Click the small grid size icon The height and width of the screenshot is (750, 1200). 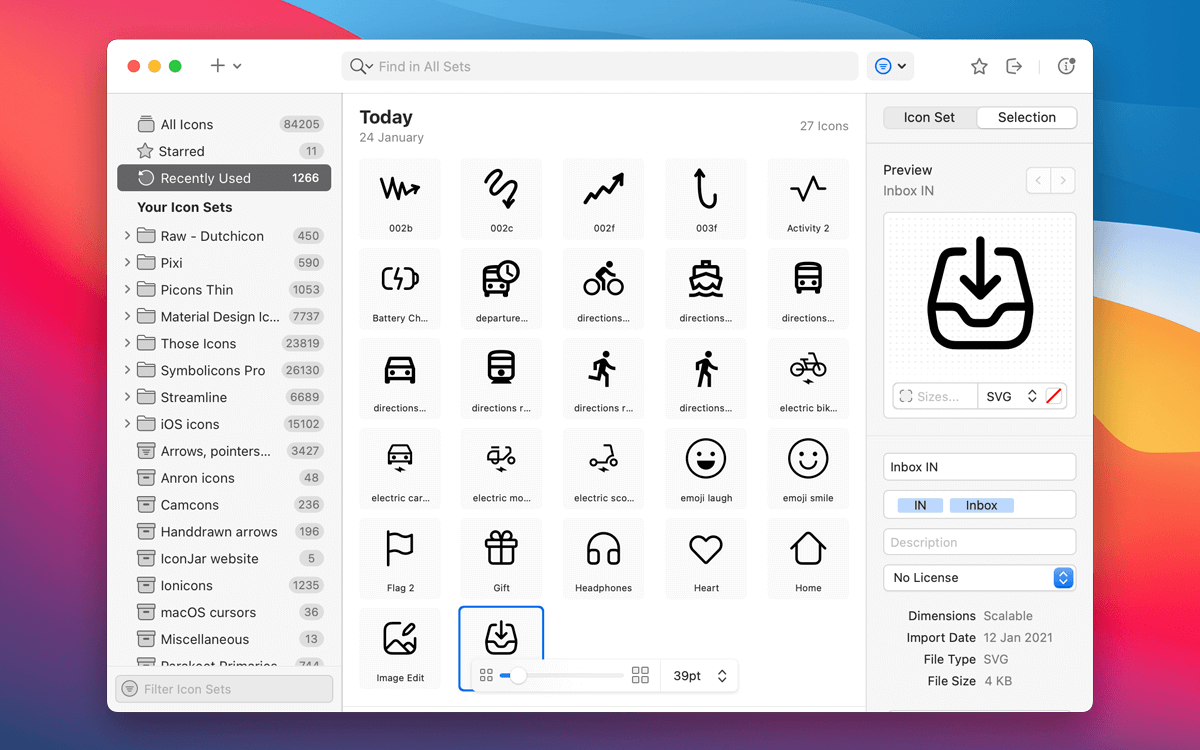[x=487, y=676]
